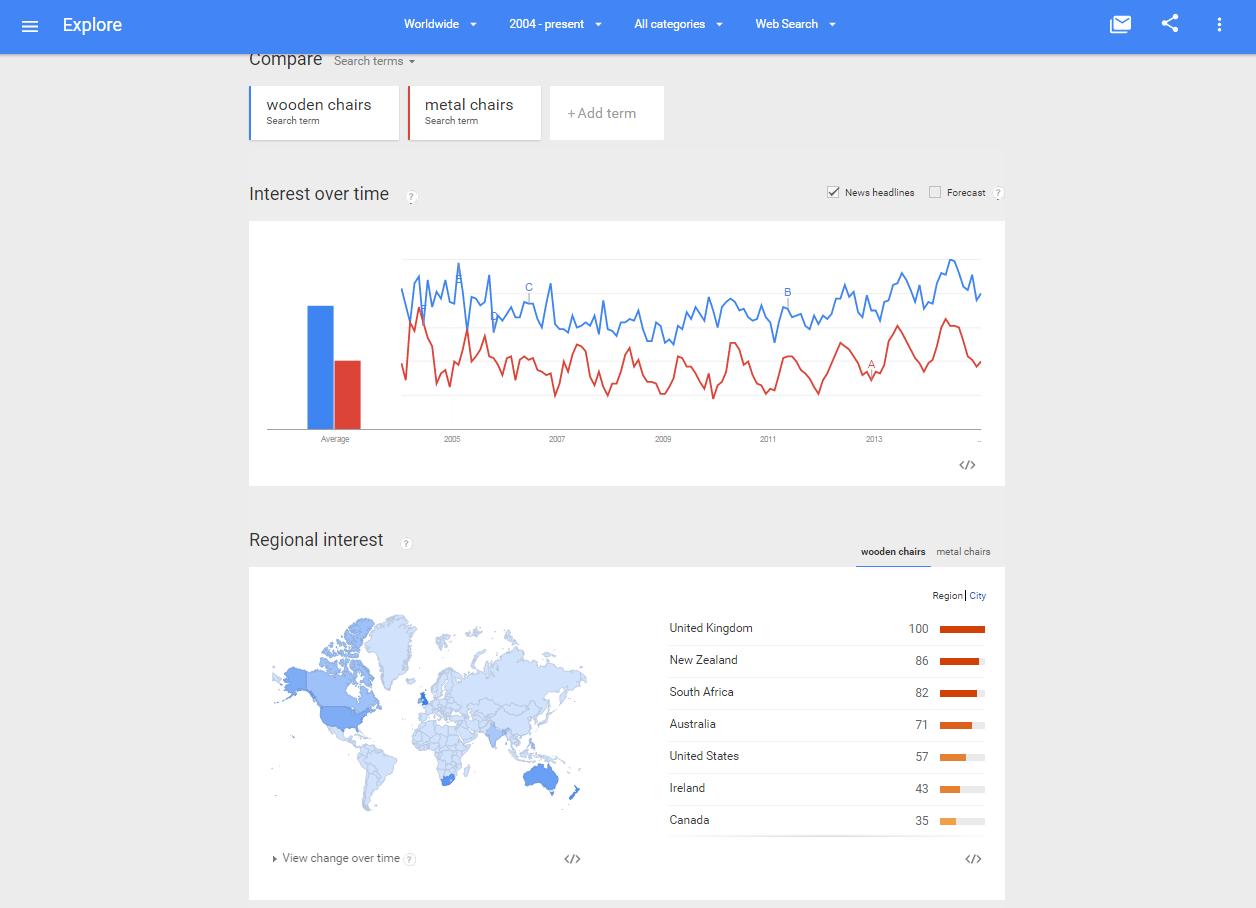Image resolution: width=1256 pixels, height=908 pixels.
Task: Click embed code icon below world map
Action: coord(572,859)
